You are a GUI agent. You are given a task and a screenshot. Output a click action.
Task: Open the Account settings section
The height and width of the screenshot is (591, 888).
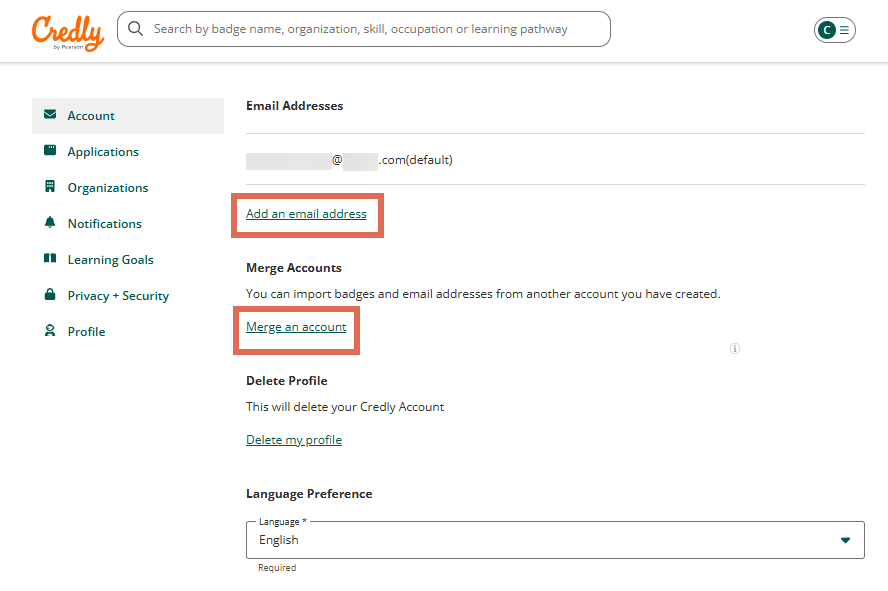(x=128, y=115)
